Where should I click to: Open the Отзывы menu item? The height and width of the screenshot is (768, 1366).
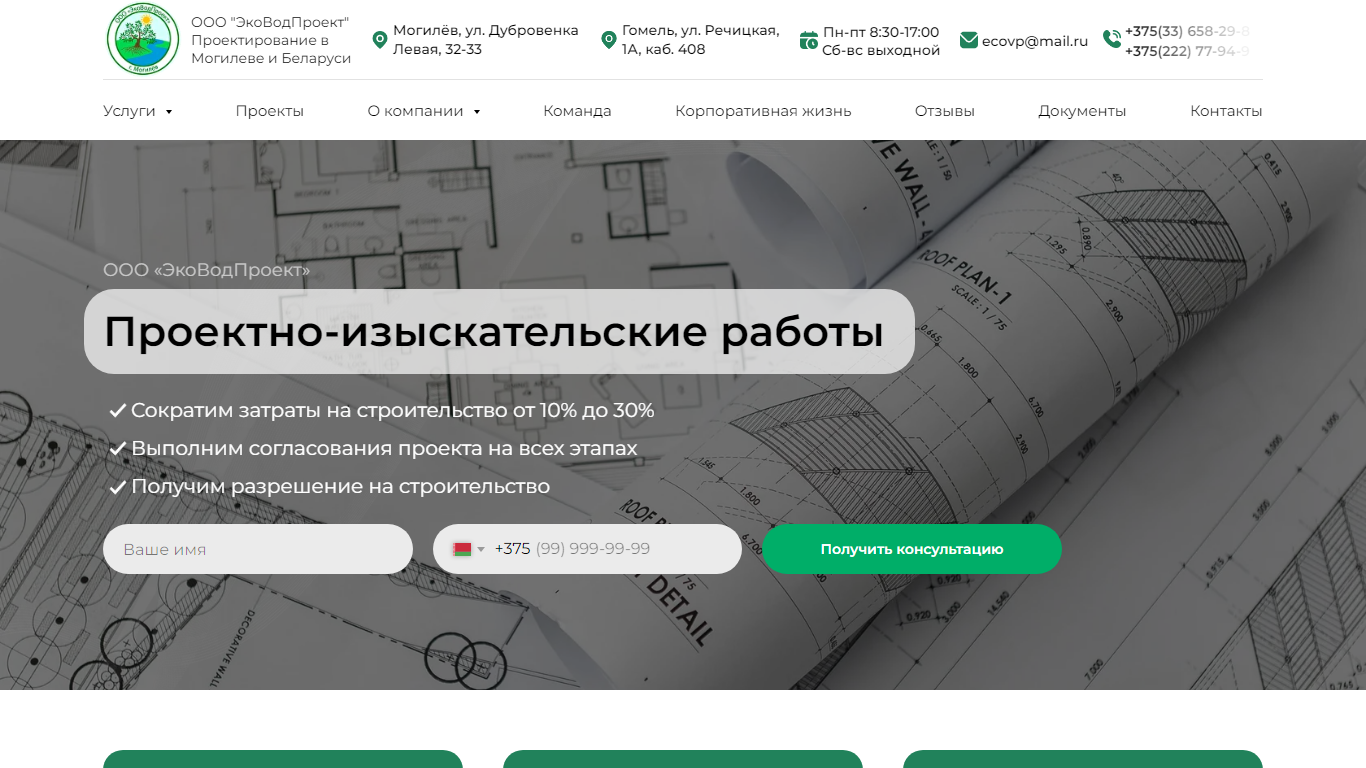[945, 111]
